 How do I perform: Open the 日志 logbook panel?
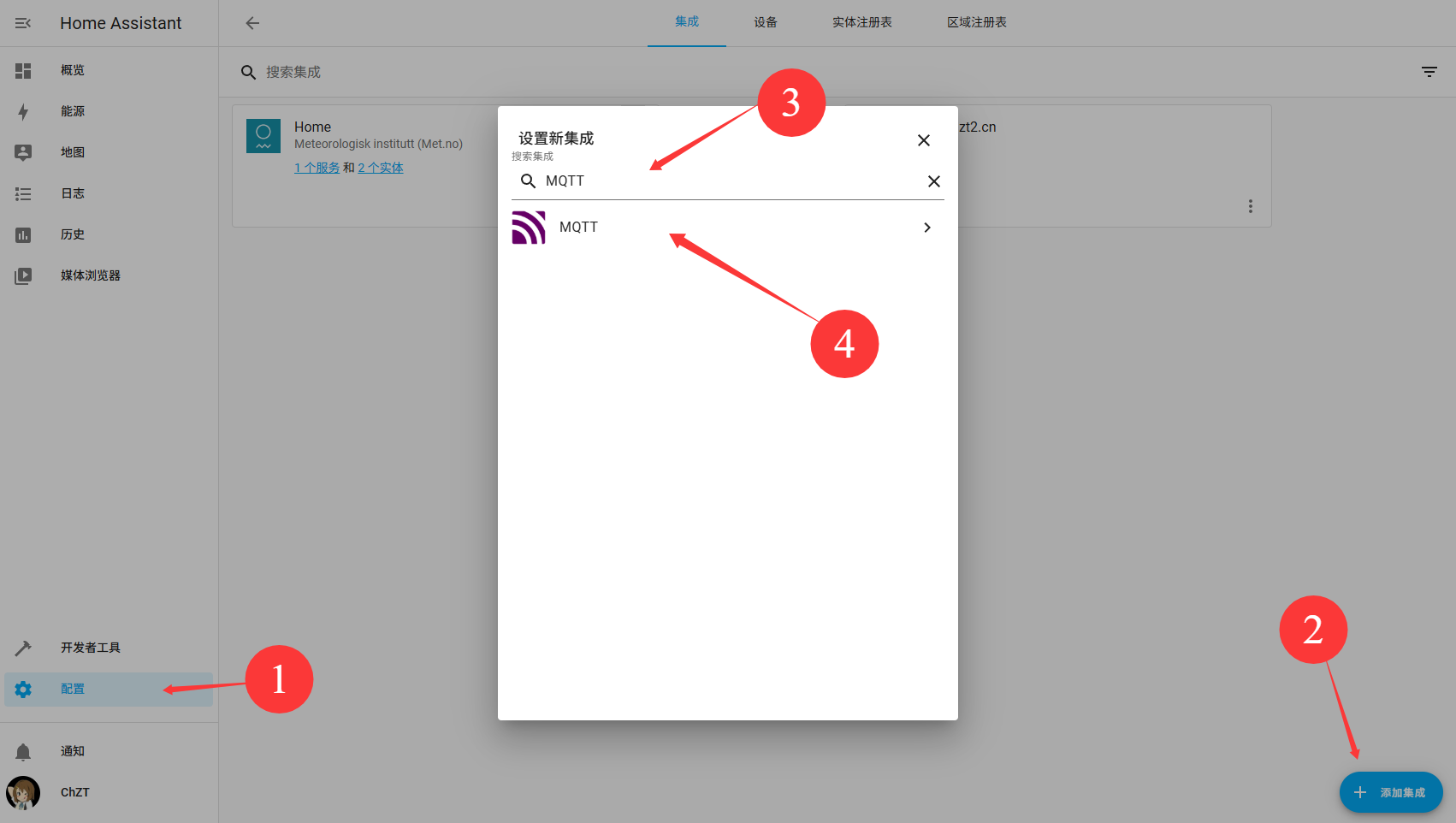[73, 193]
